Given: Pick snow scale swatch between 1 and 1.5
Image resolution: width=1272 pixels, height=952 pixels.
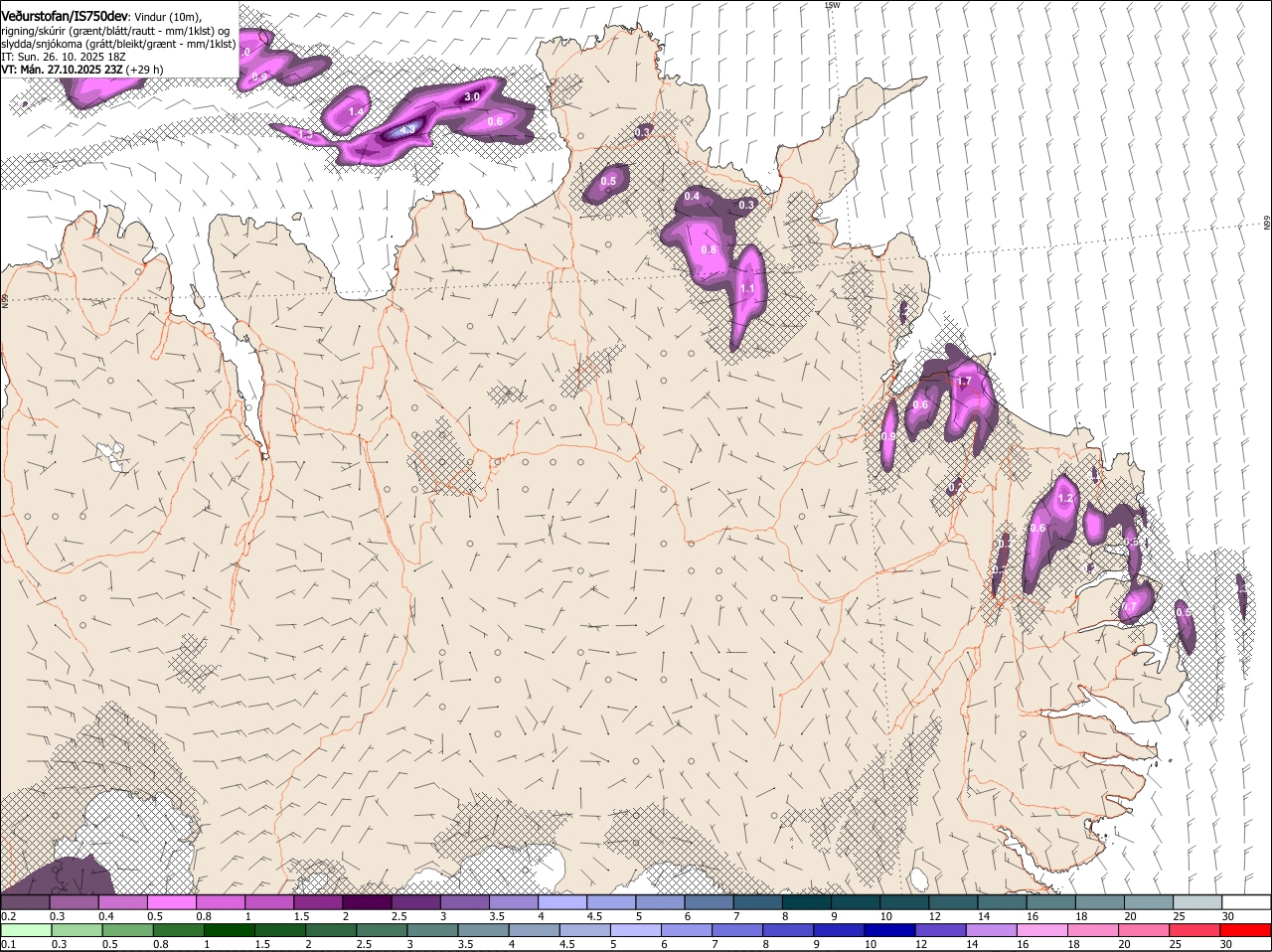Looking at the screenshot, I should click(x=268, y=901).
